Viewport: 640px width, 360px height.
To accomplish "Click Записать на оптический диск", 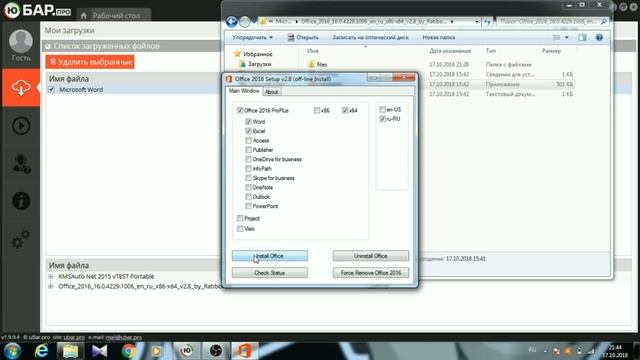I will tap(370, 38).
